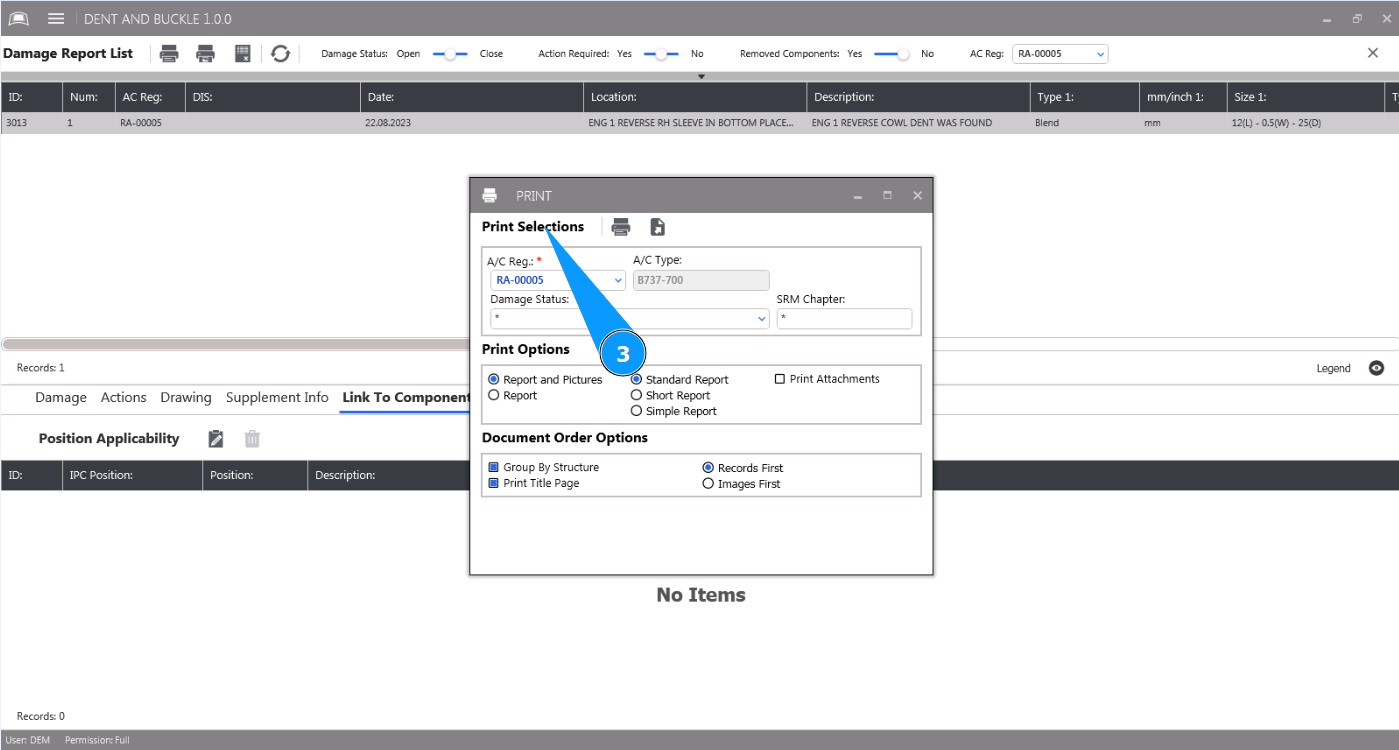
Task: Click the Permission: Full status bar entry
Action: click(97, 740)
